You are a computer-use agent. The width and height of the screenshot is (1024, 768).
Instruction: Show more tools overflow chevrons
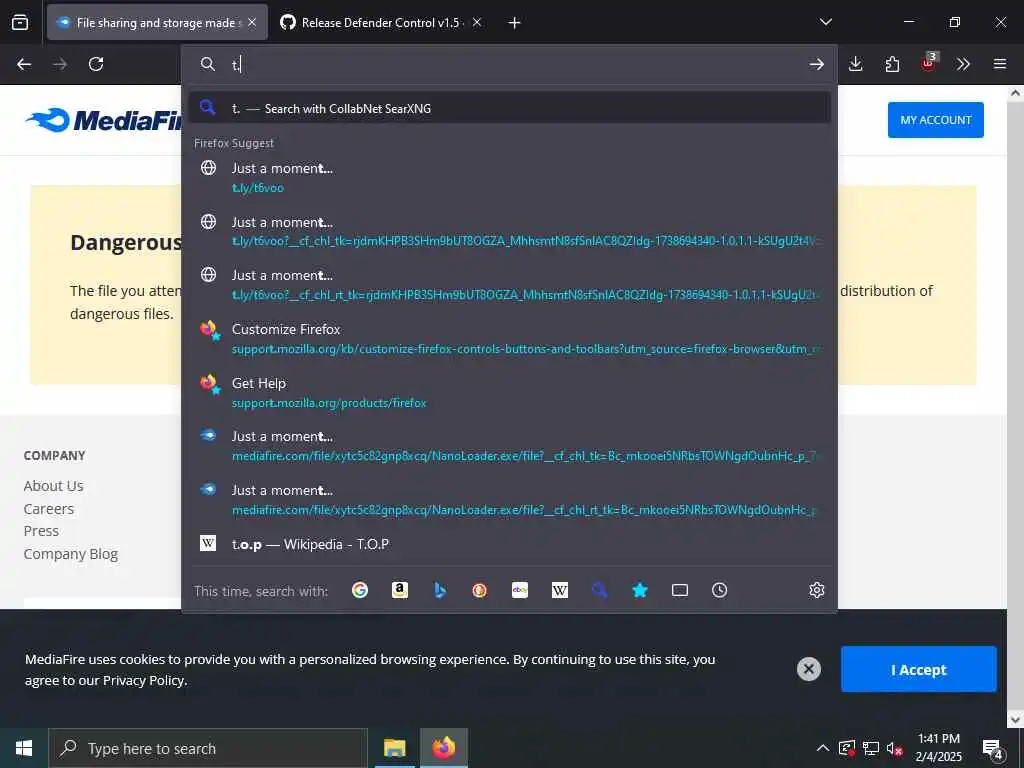pos(963,64)
